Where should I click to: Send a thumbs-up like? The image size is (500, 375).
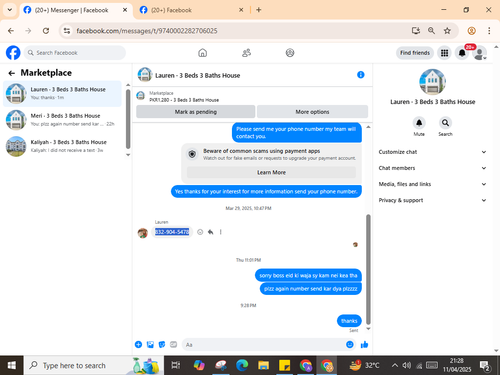click(364, 344)
